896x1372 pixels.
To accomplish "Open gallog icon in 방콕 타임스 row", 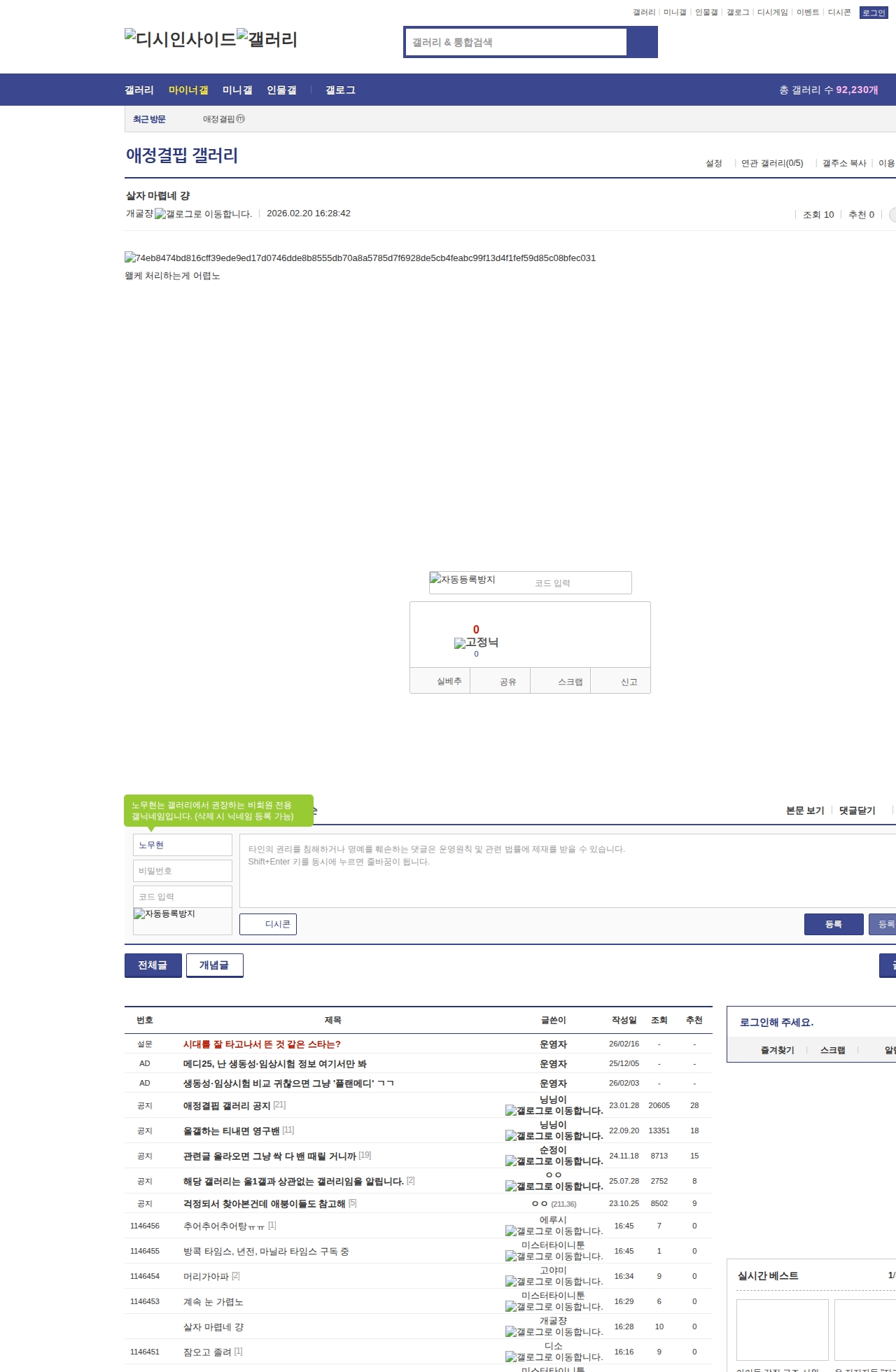I will point(554,1256).
